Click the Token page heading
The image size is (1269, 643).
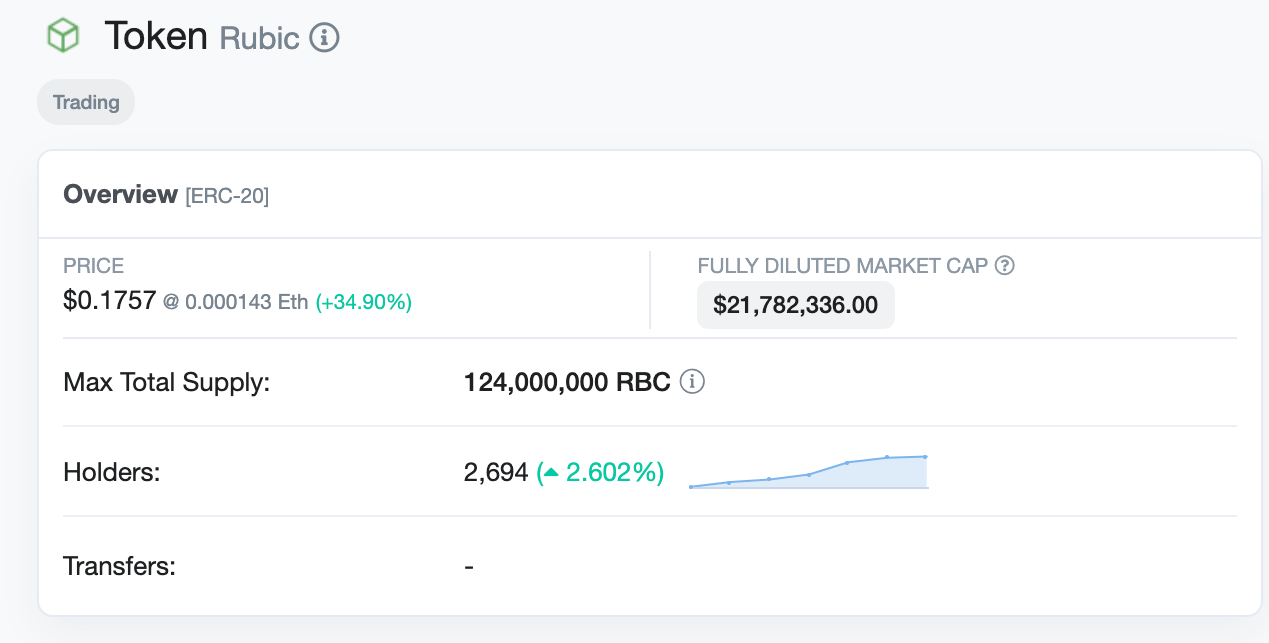click(x=155, y=37)
